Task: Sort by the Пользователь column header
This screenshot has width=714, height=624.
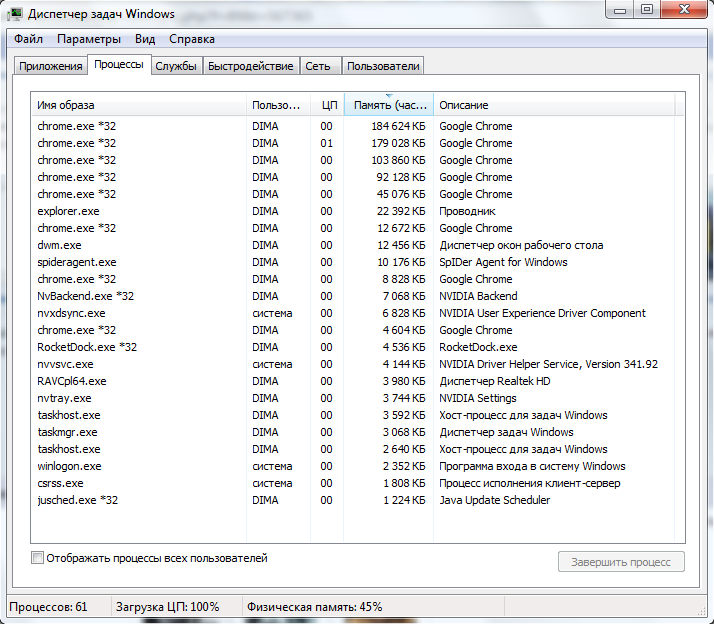Action: [278, 105]
